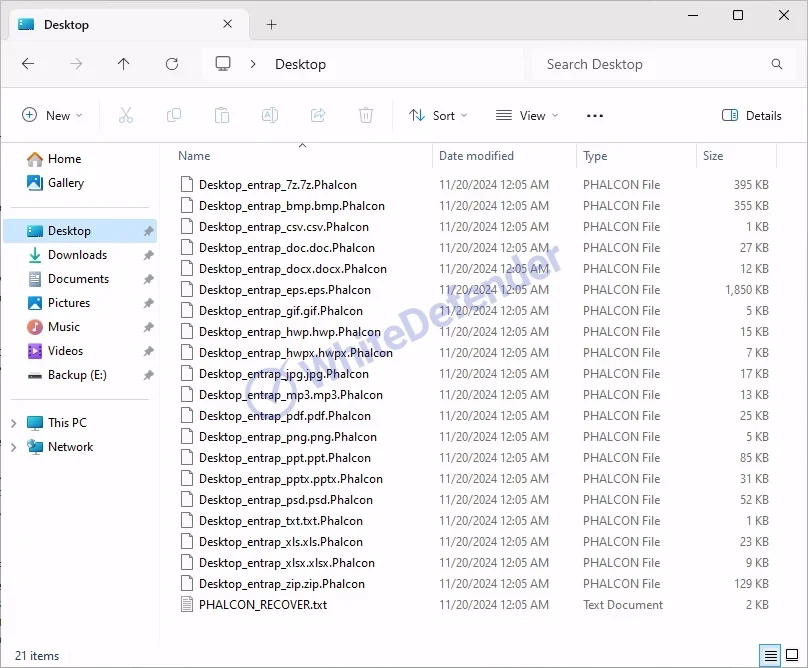
Task: Click the Rename icon in toolbar
Action: pyautogui.click(x=270, y=115)
